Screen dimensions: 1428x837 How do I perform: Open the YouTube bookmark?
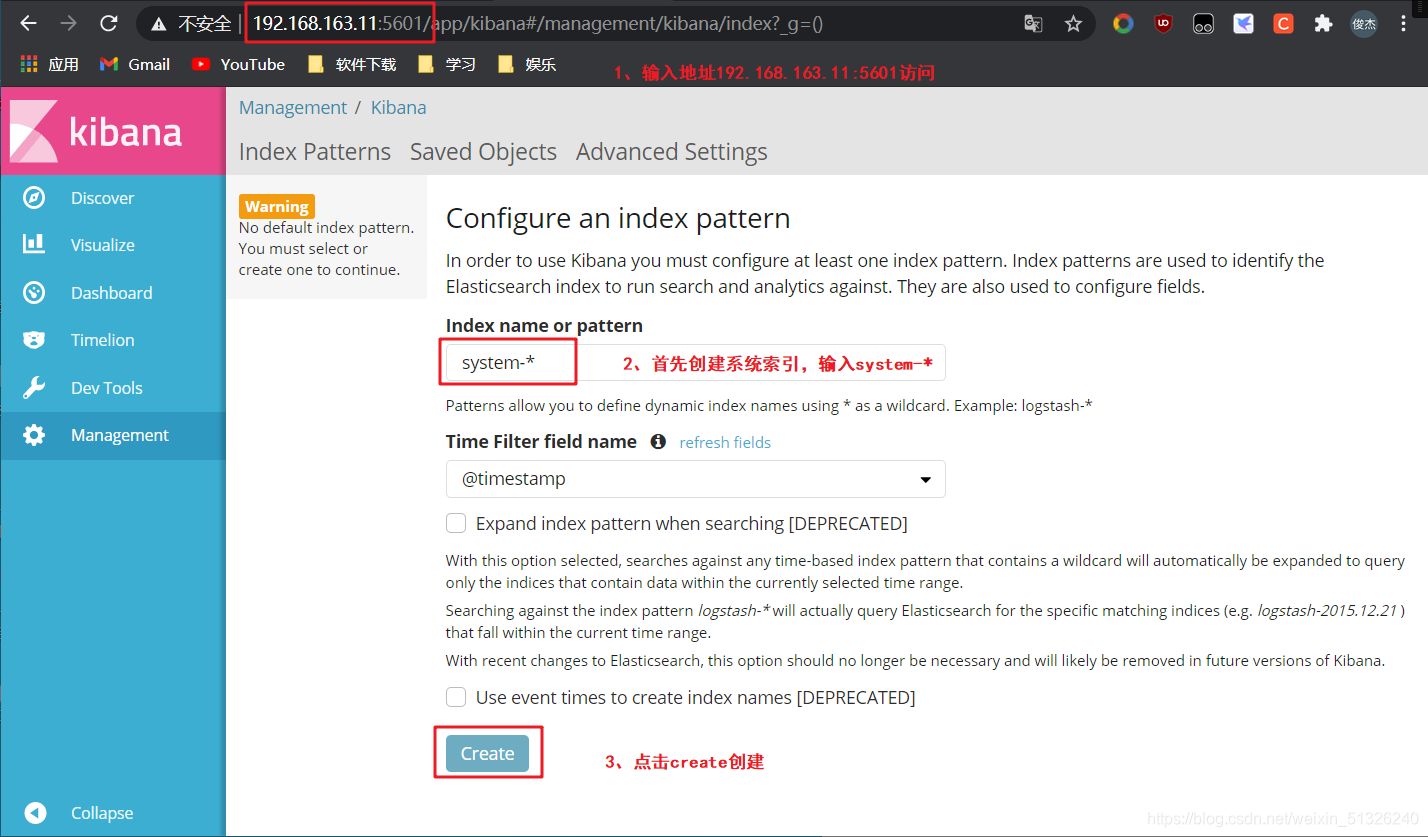tap(239, 64)
